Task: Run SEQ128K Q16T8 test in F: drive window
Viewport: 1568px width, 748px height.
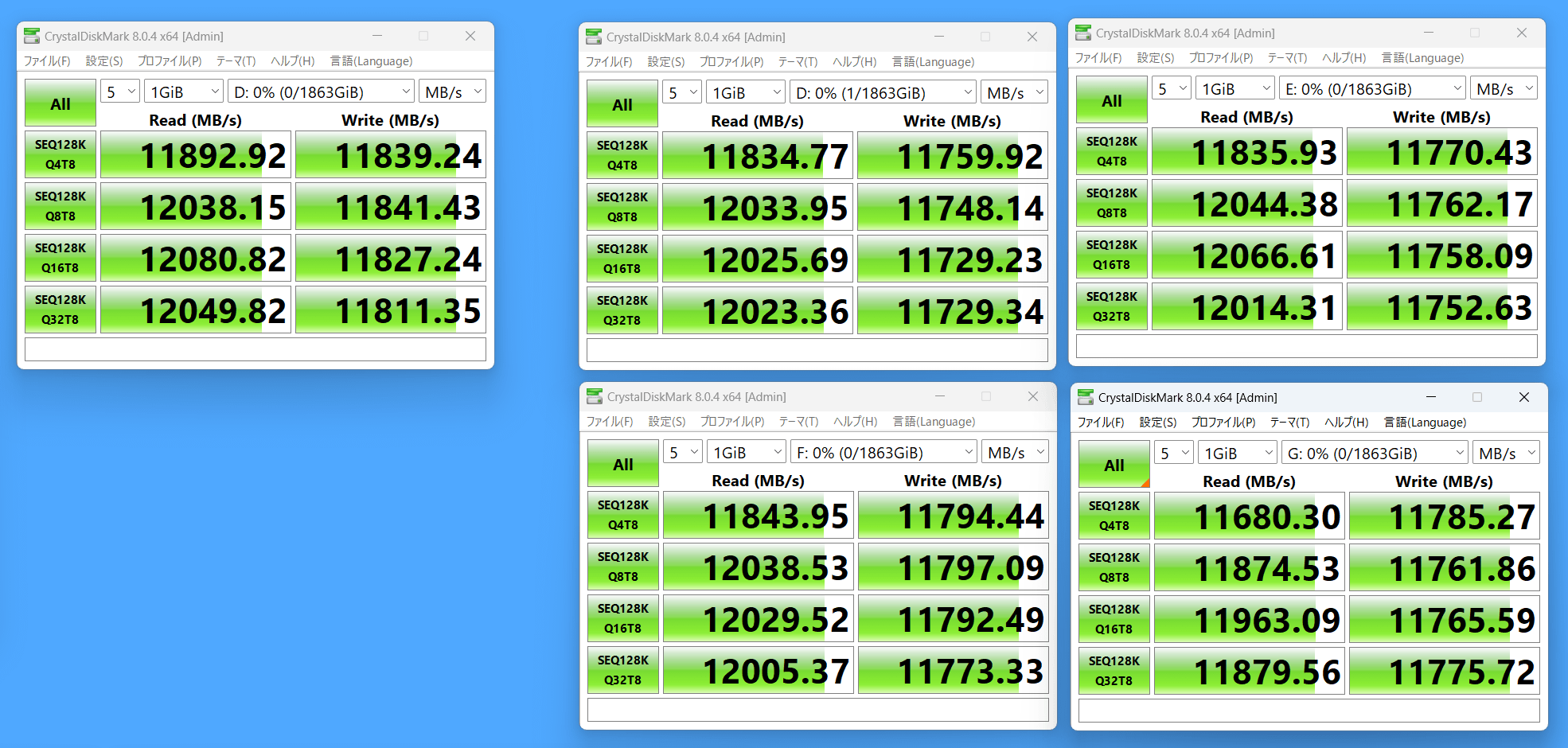Action: tap(622, 618)
